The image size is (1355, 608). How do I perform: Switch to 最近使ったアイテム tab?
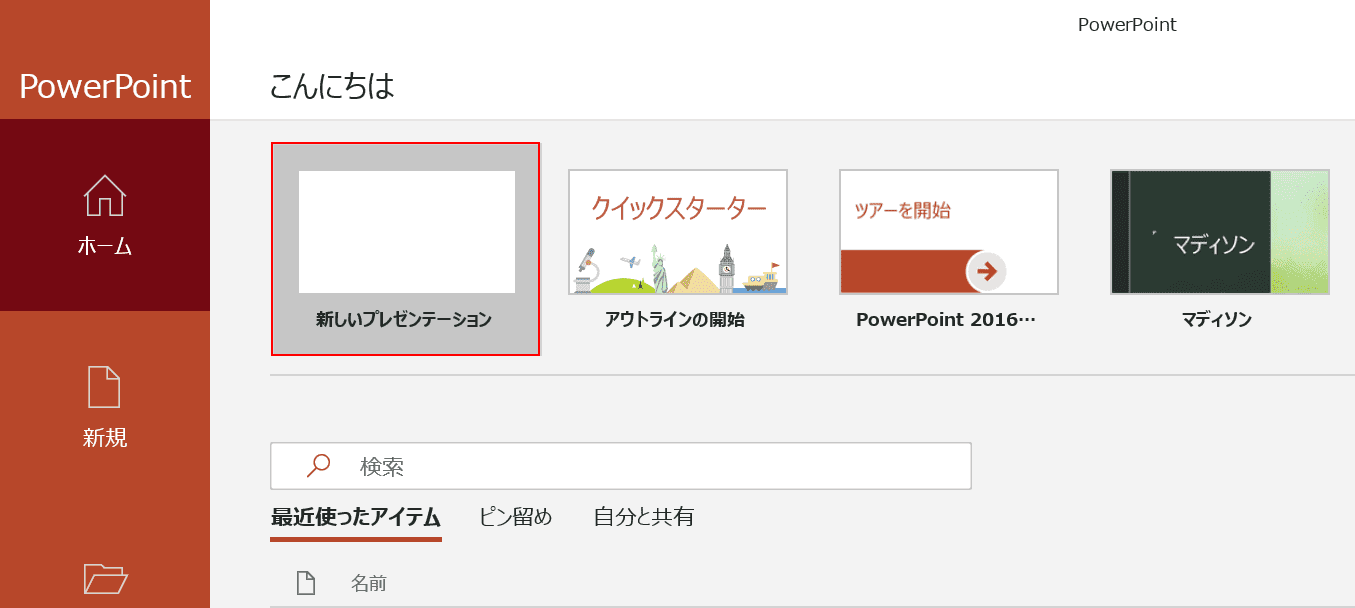tap(356, 517)
